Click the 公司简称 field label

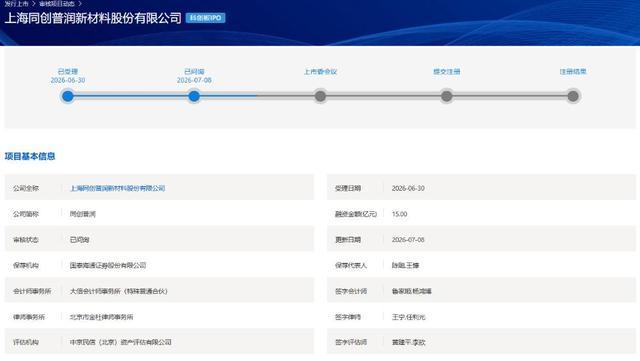point(26,214)
